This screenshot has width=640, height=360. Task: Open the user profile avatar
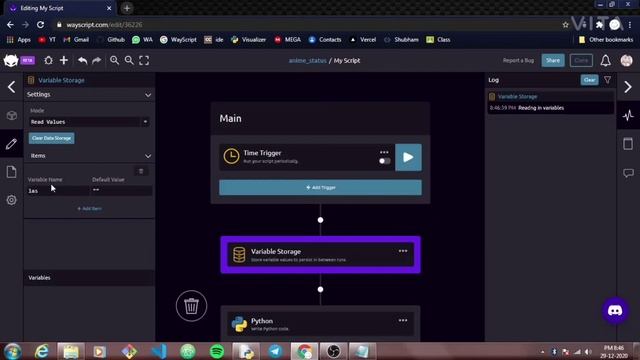626,60
